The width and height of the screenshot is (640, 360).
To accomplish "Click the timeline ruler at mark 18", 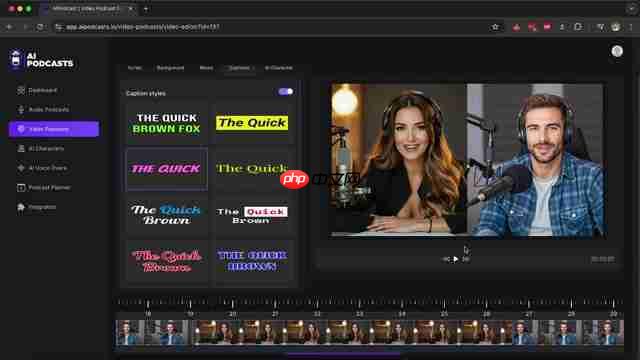I will pos(148,314).
